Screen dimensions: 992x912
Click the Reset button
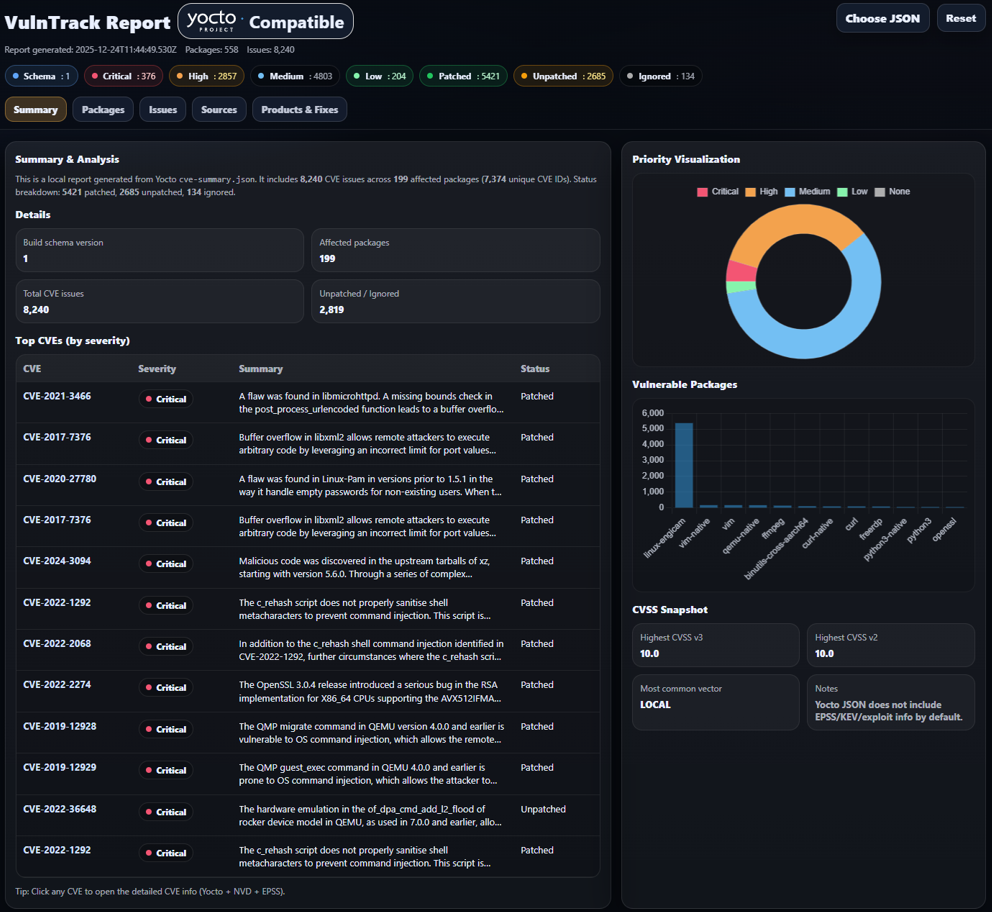click(960, 18)
